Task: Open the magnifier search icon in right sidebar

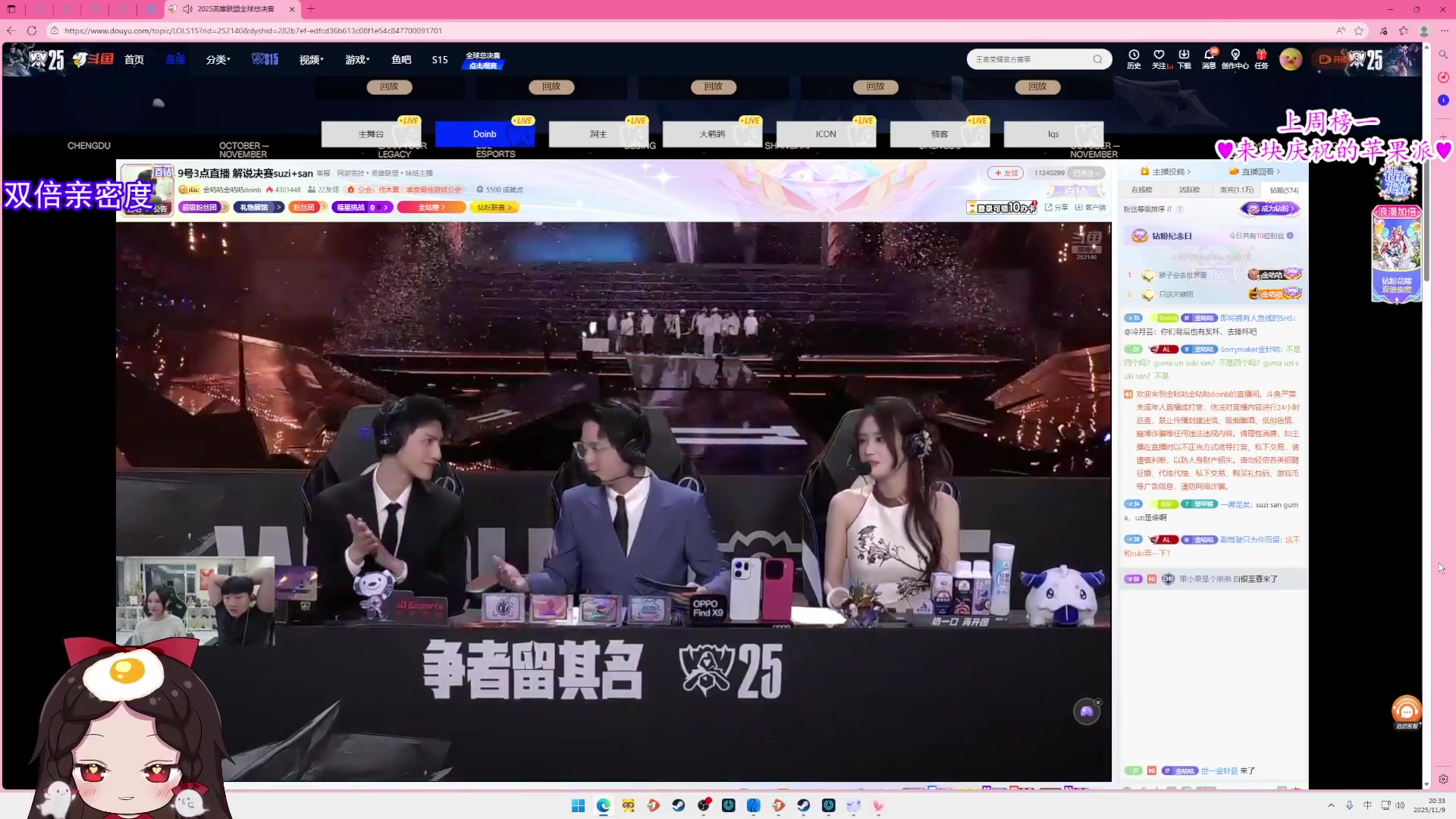Action: pos(1443,55)
